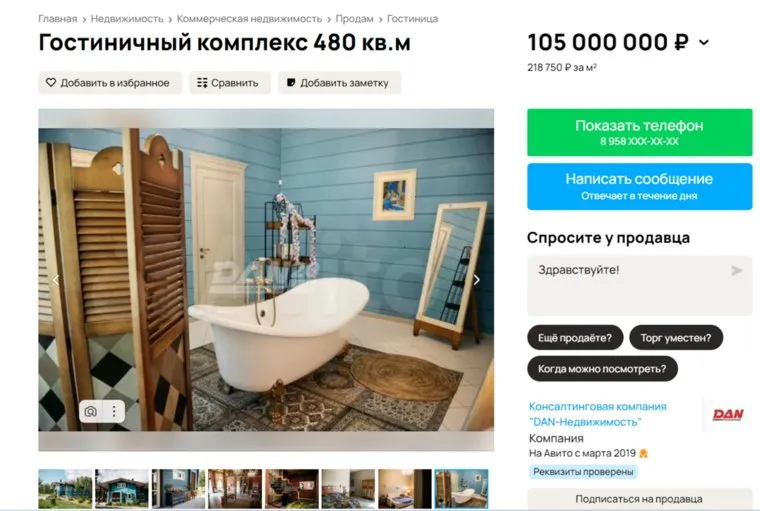Show next photo with right arrow
The height and width of the screenshot is (511, 760).
477,280
